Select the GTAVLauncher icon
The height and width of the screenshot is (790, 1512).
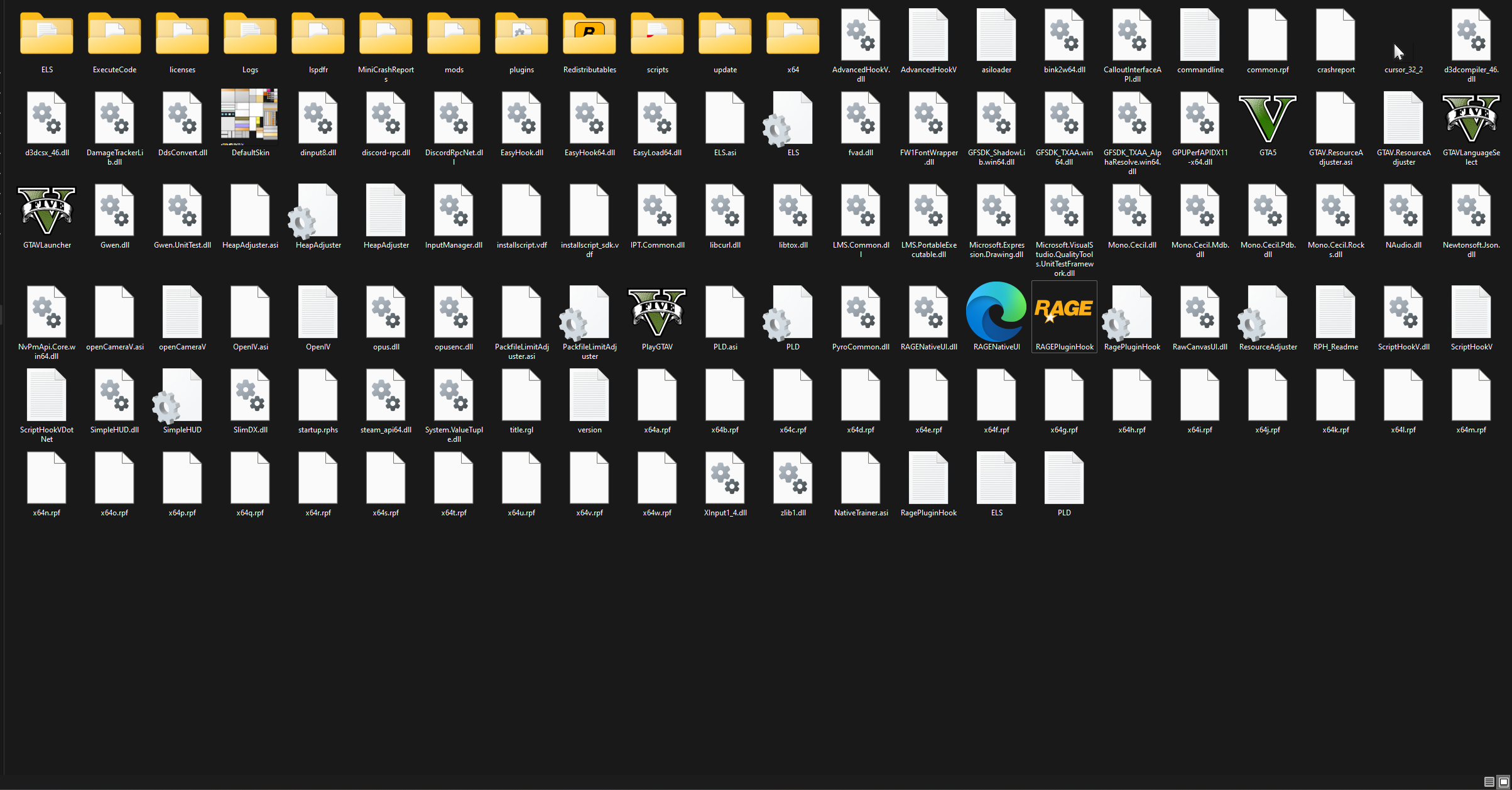46,211
